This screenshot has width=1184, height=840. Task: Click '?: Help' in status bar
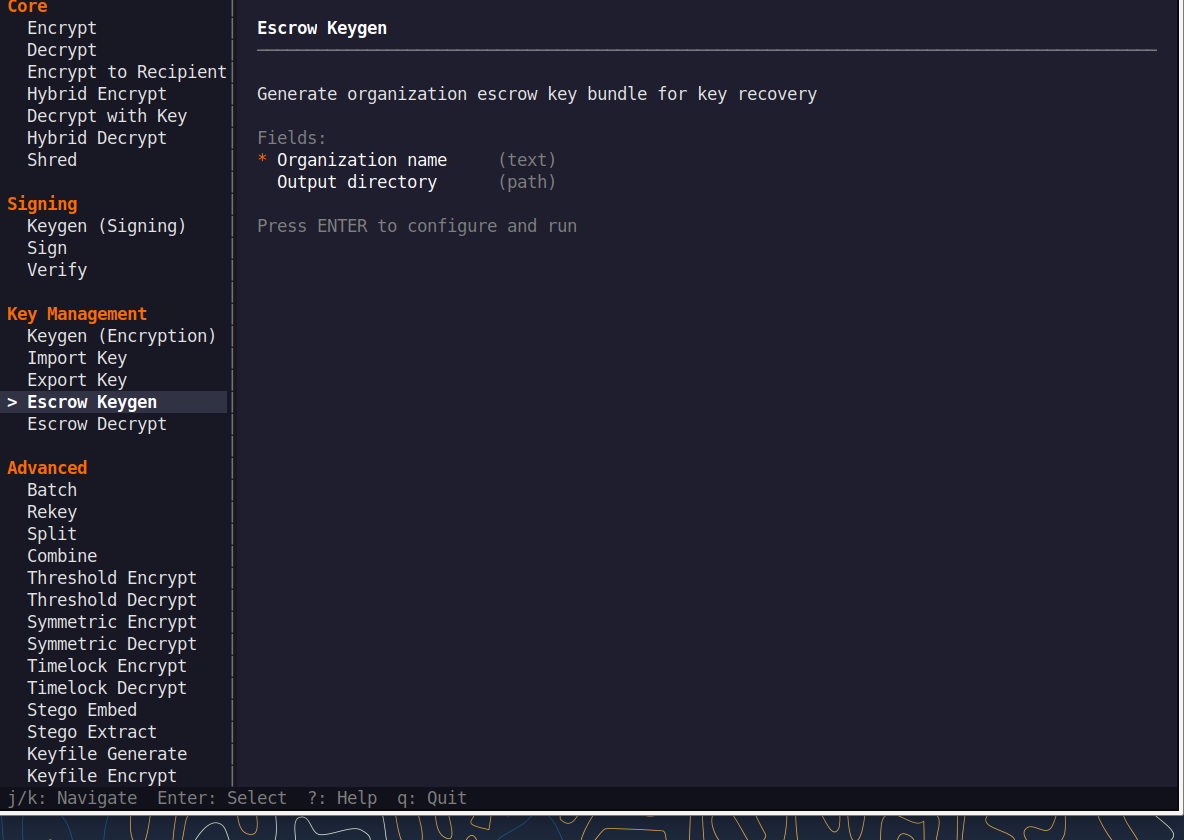[x=342, y=798]
